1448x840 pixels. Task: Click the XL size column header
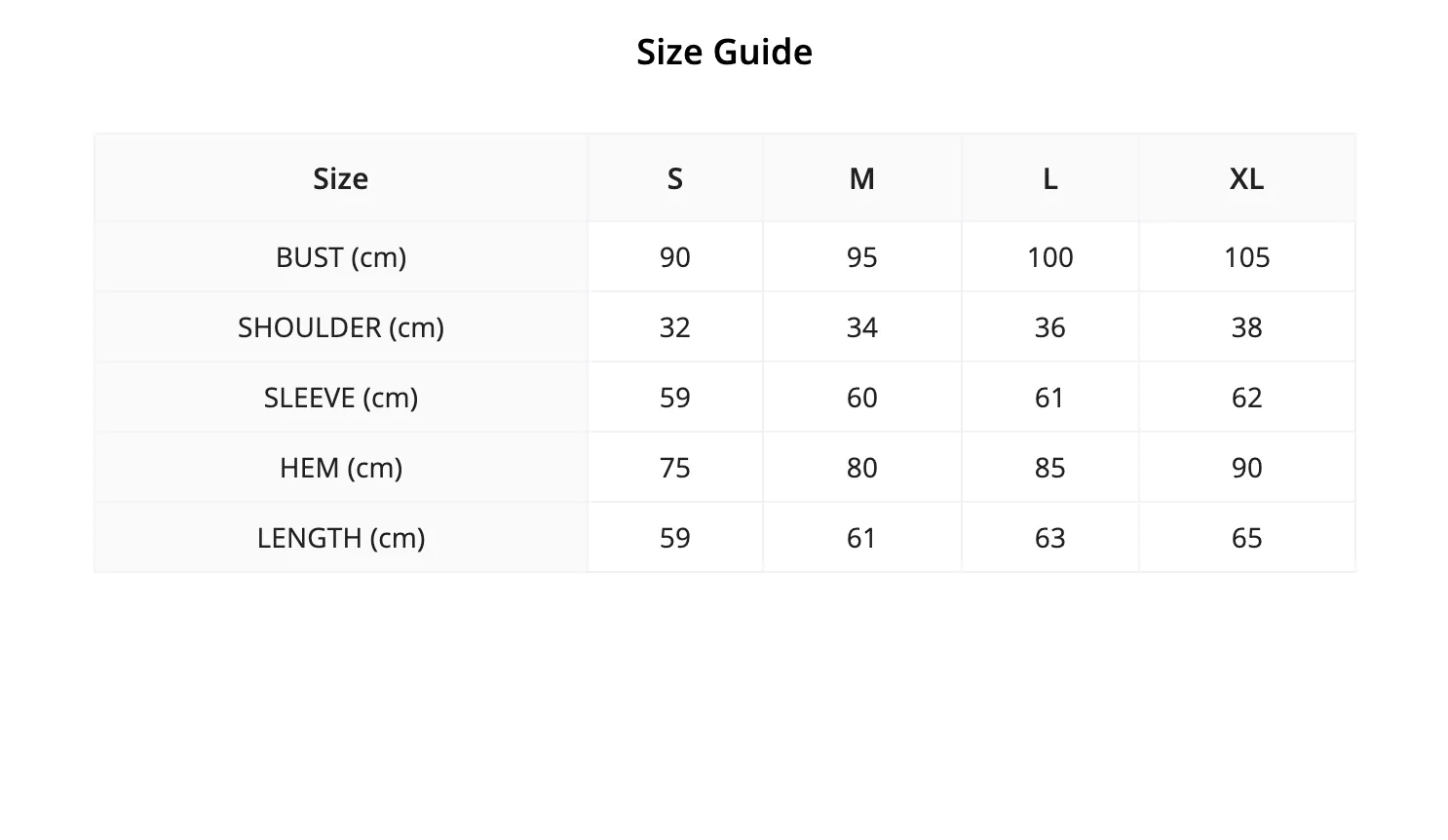coord(1247,178)
